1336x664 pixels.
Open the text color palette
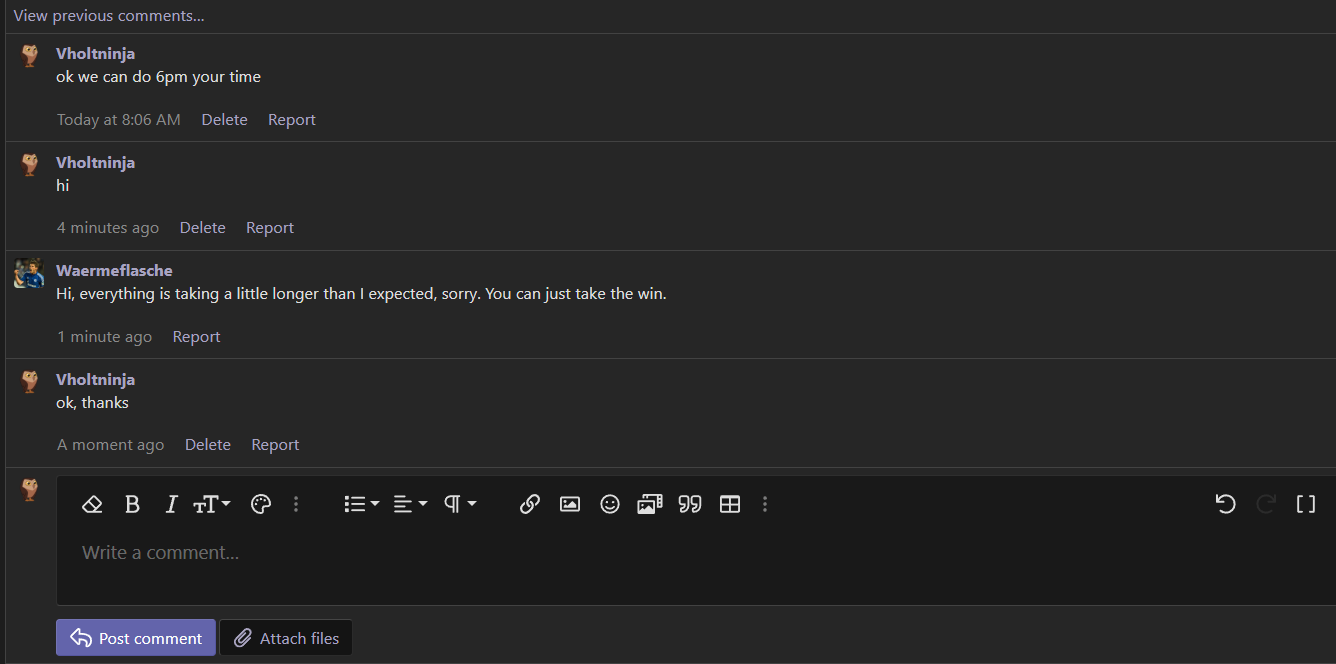click(261, 504)
